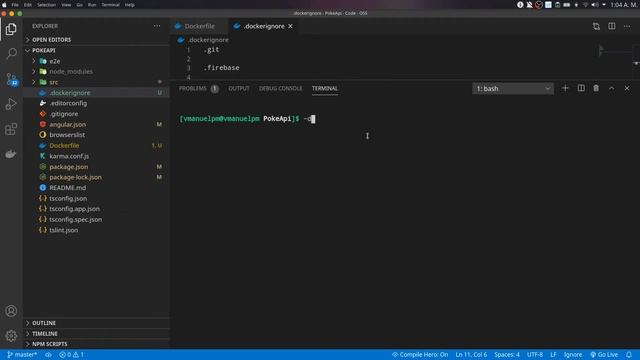Open the File menu

pos(15,5)
